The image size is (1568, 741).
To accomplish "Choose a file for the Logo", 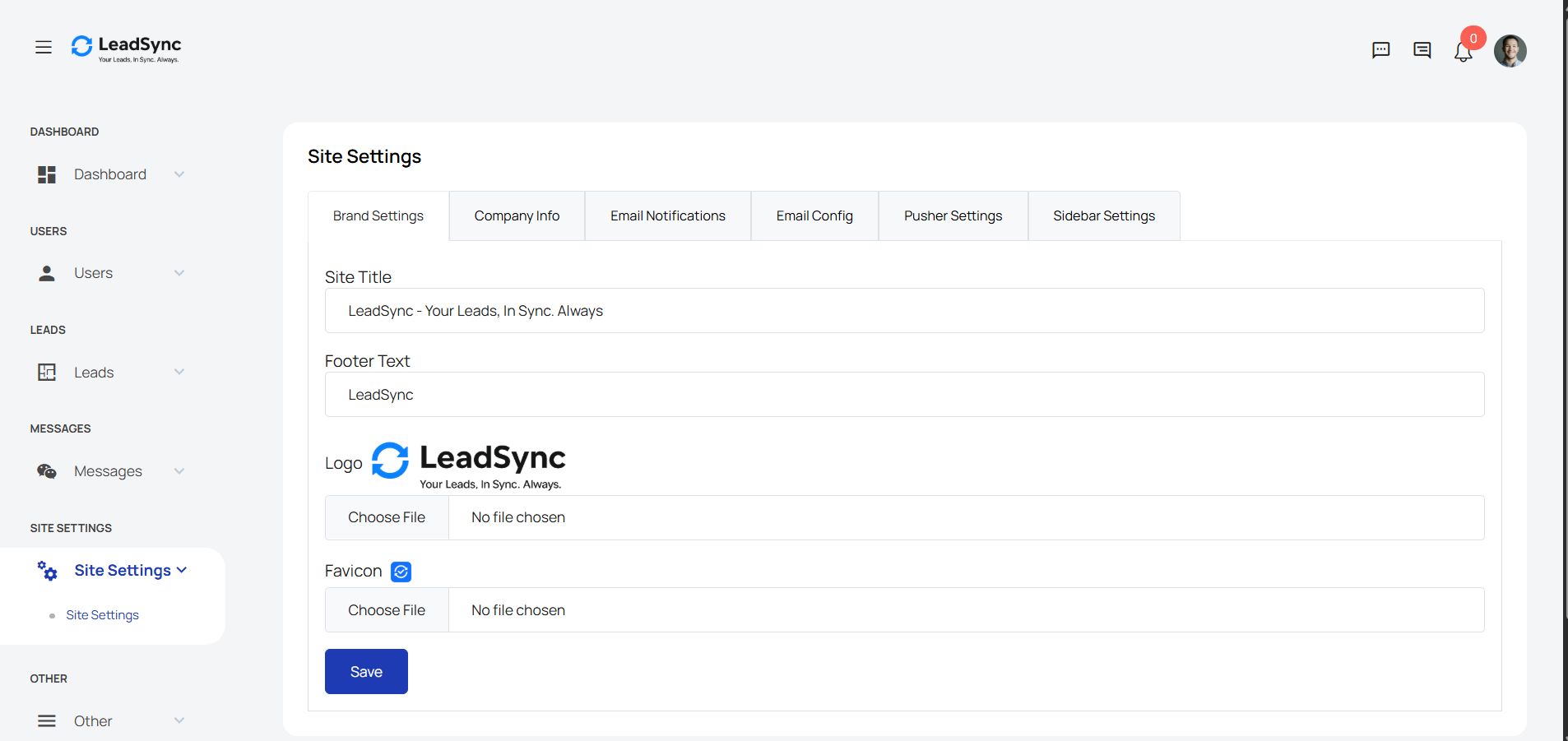I will [x=387, y=517].
